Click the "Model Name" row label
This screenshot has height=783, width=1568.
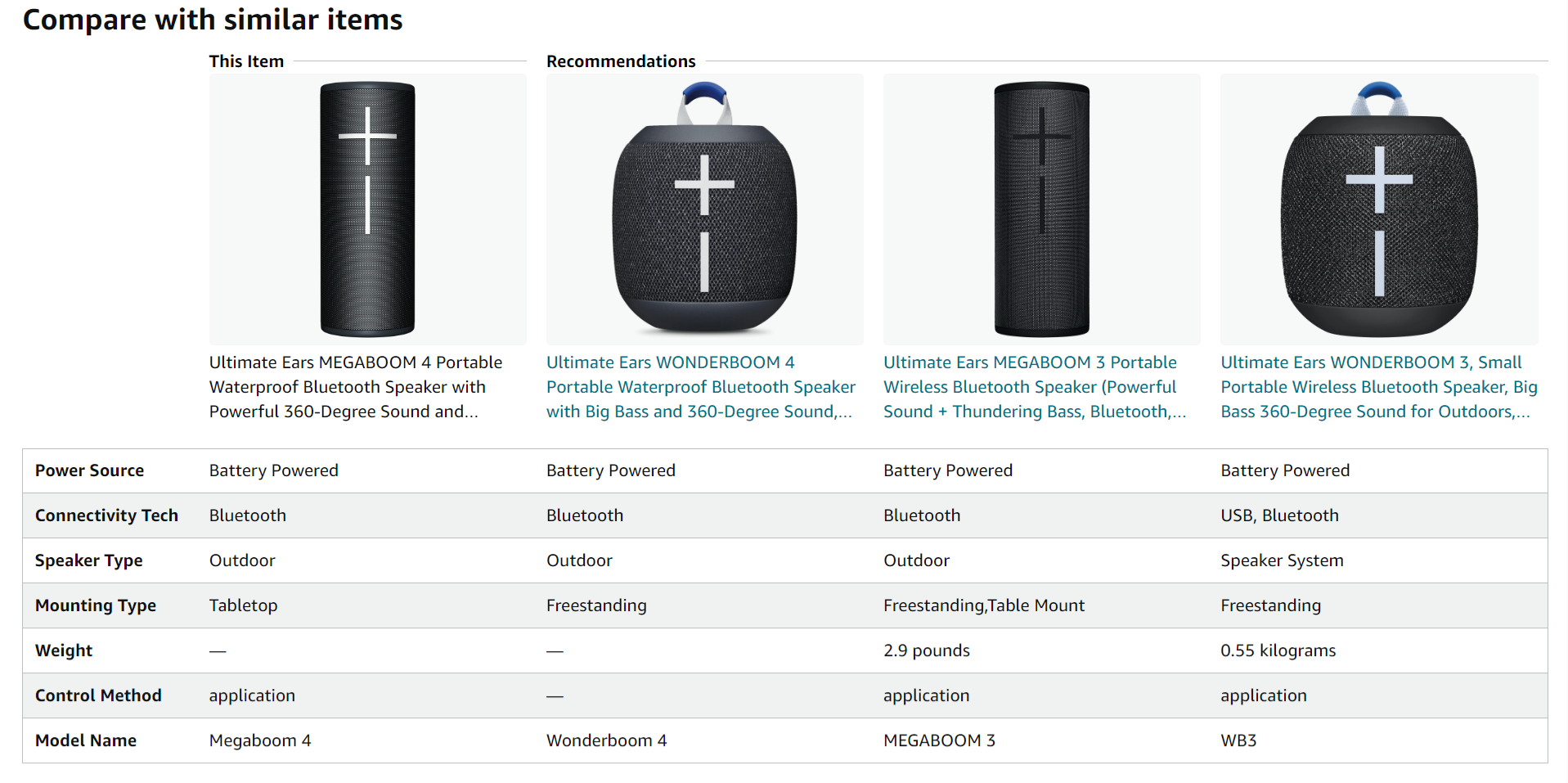pos(86,740)
